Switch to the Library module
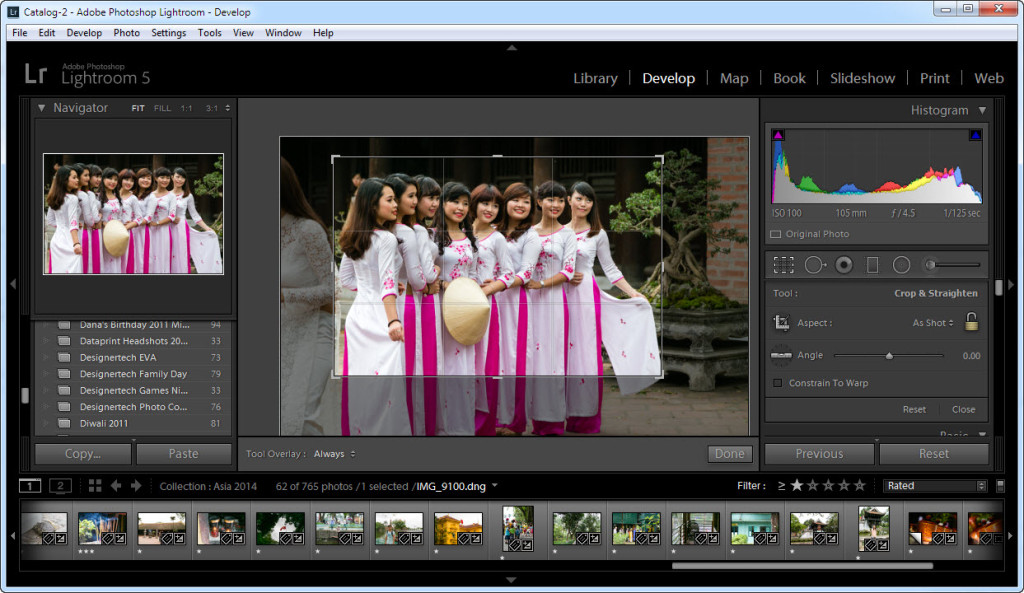This screenshot has height=593, width=1024. tap(595, 78)
